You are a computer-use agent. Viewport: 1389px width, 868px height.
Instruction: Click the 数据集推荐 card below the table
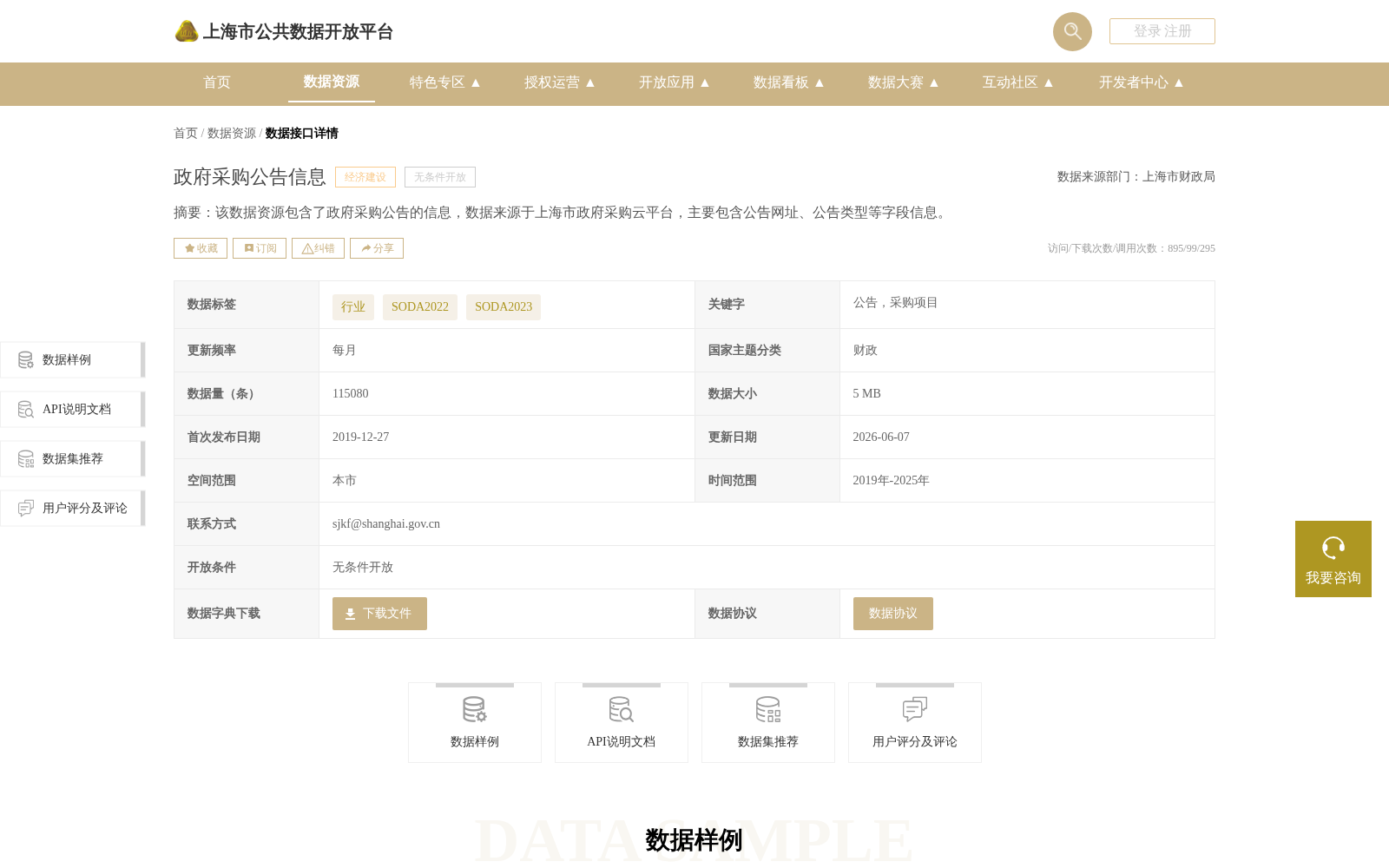[768, 722]
